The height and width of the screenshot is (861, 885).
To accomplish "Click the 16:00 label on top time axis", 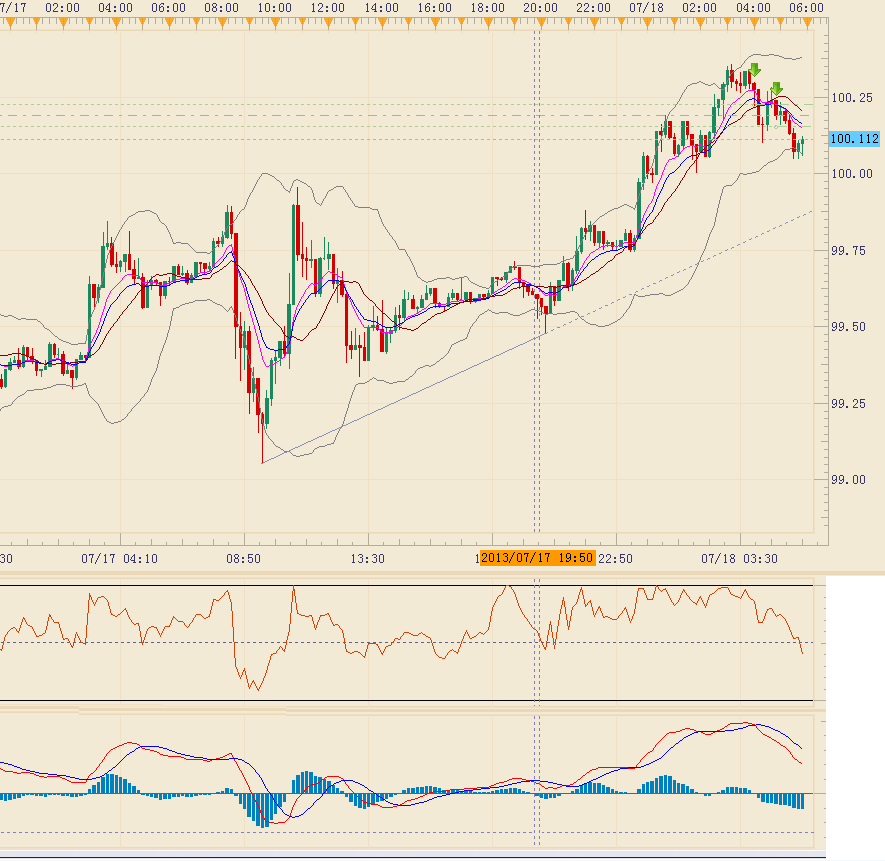I will pos(435,8).
